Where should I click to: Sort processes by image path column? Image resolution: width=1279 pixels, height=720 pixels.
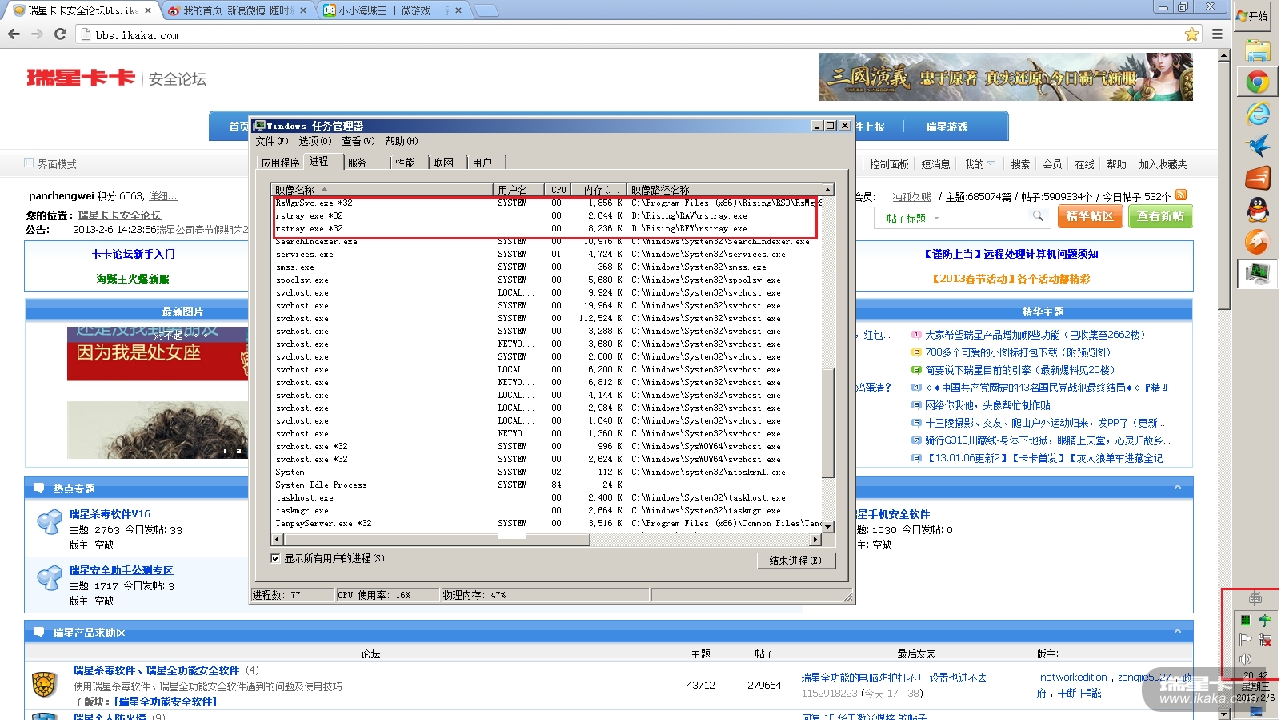pos(724,189)
